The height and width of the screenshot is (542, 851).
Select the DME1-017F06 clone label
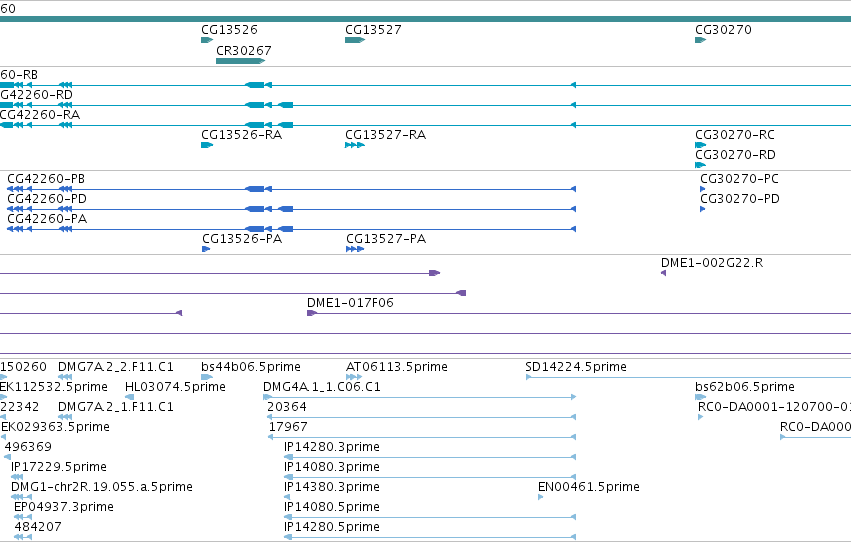pos(350,303)
